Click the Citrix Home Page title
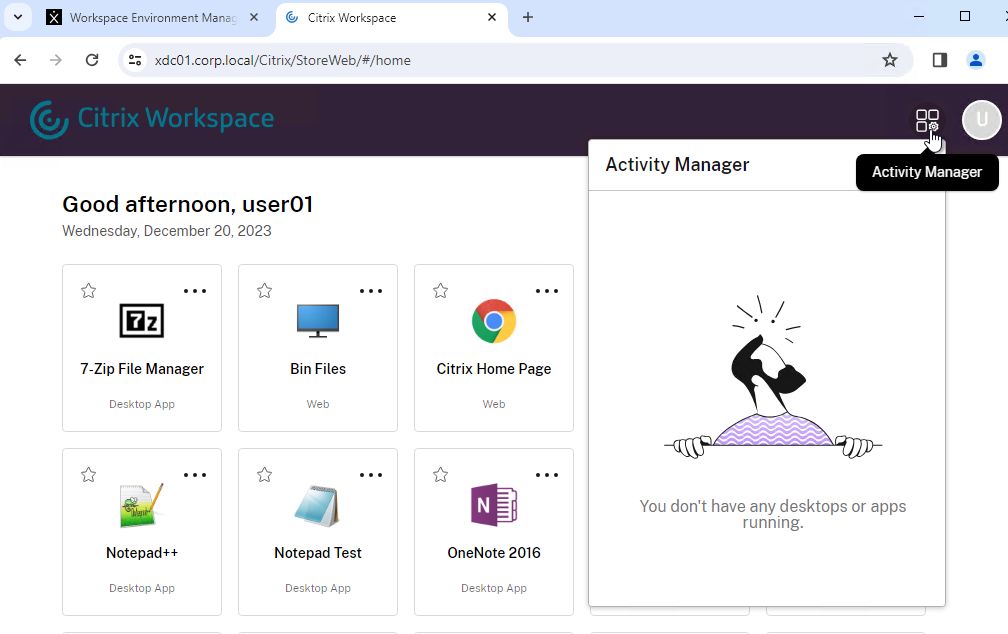1008x634 pixels. (494, 369)
